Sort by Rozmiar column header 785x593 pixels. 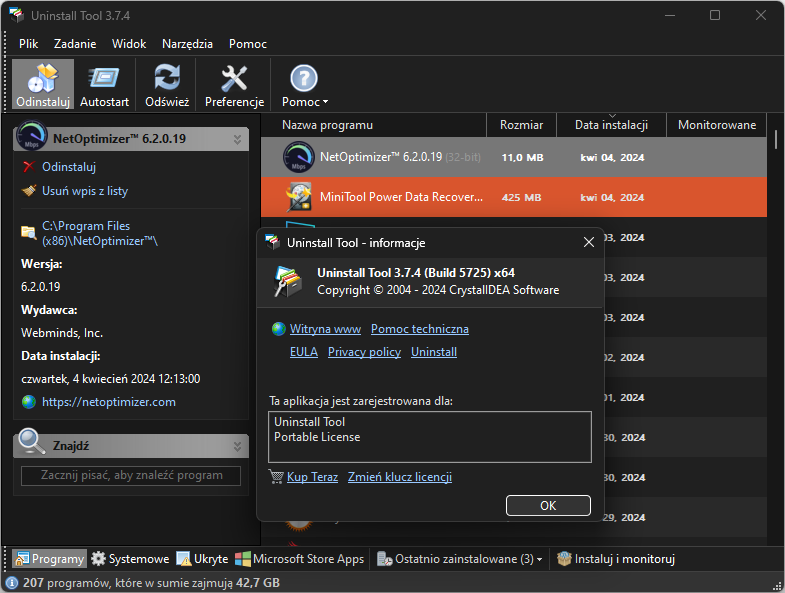pyautogui.click(x=521, y=125)
